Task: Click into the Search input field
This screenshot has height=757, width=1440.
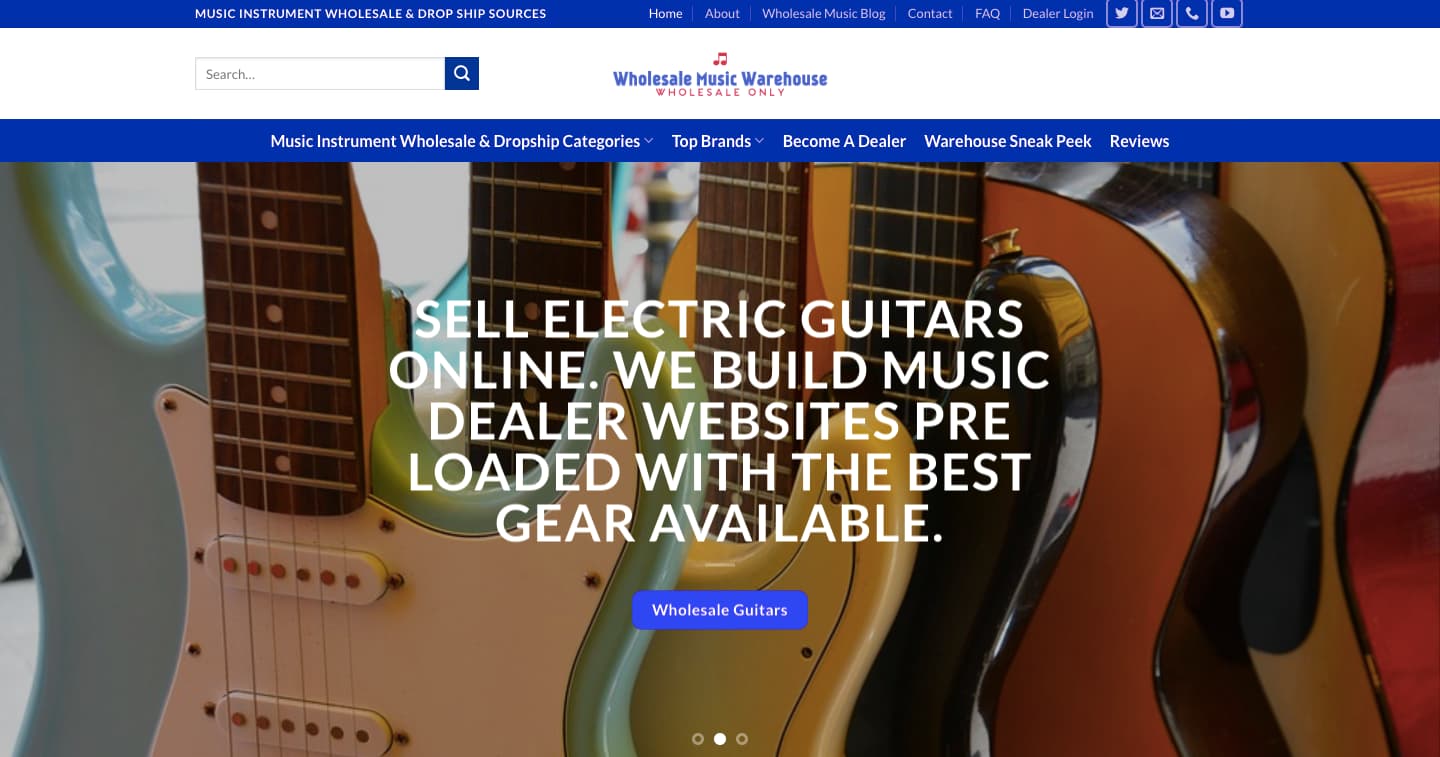Action: pos(320,73)
